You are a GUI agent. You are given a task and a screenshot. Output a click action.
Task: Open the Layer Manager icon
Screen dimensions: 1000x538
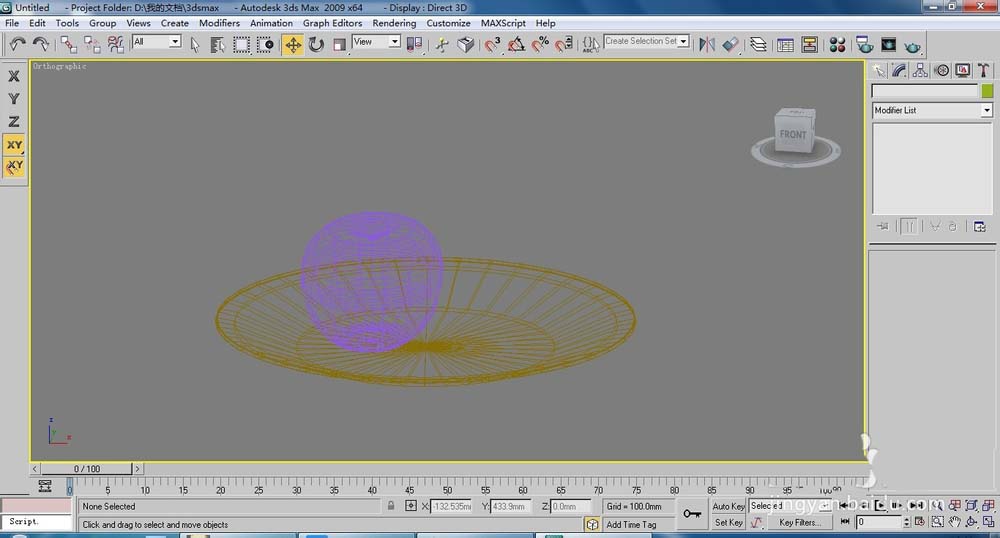[758, 44]
